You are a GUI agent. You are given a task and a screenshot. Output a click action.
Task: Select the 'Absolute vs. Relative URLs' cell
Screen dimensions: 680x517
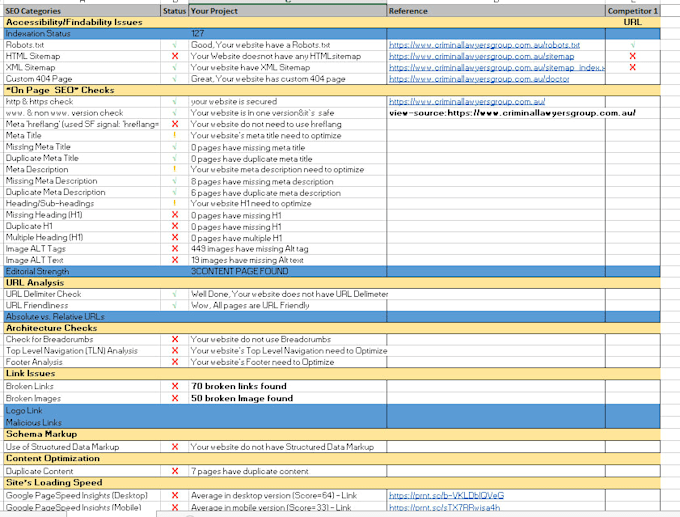coord(82,317)
